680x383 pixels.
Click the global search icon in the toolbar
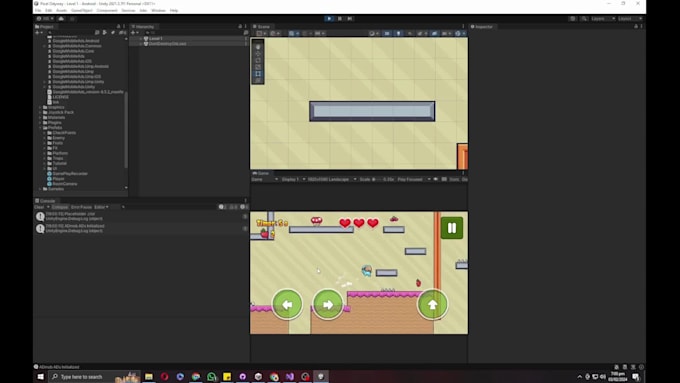pos(584,19)
